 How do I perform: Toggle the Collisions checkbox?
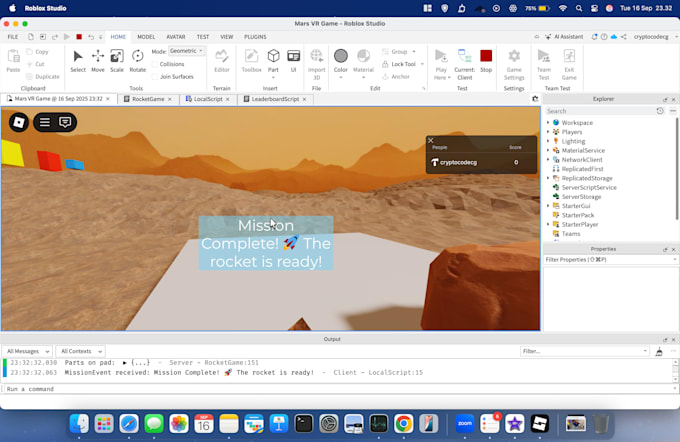(x=155, y=64)
